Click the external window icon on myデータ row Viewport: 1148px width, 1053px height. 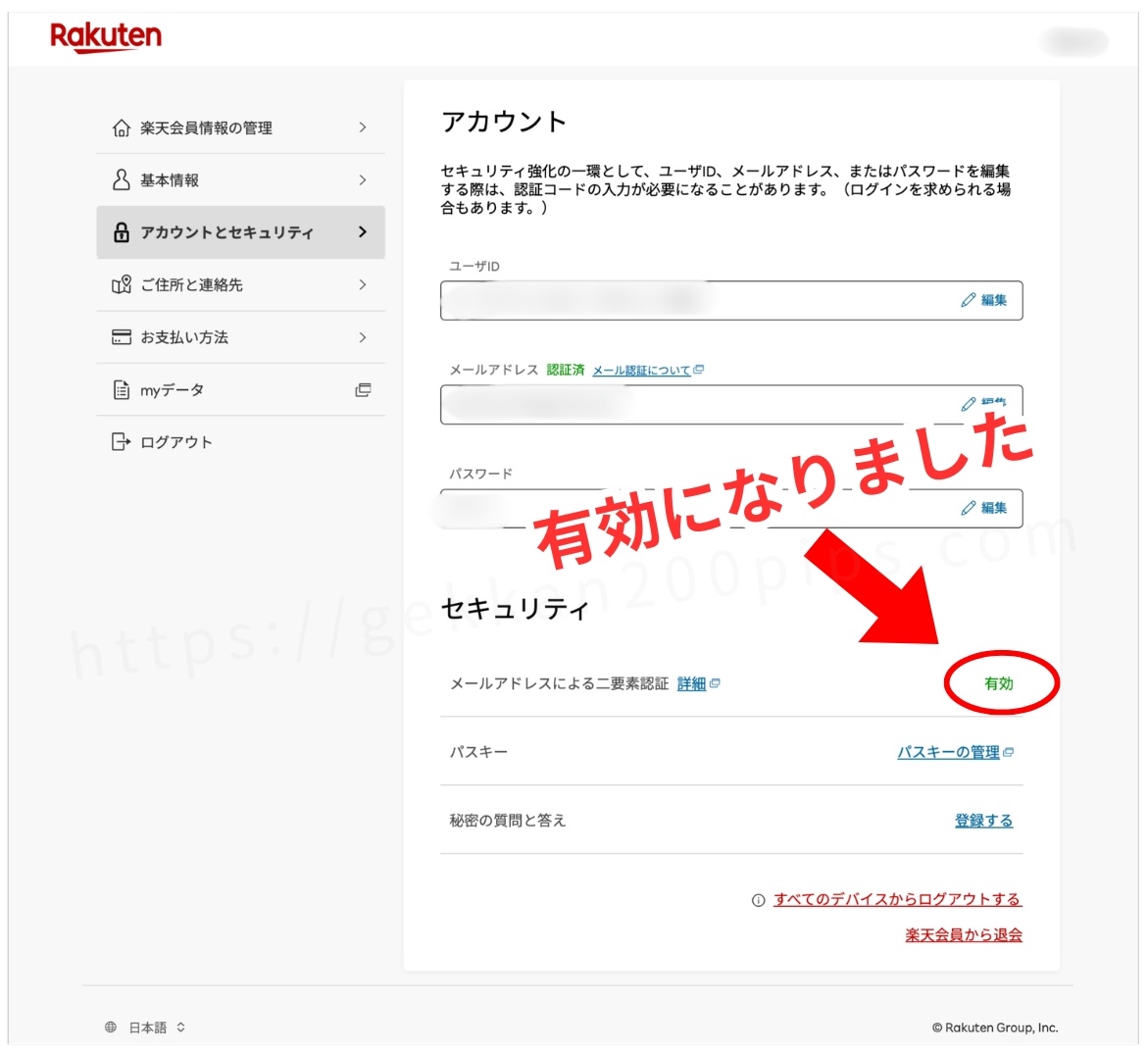[363, 390]
